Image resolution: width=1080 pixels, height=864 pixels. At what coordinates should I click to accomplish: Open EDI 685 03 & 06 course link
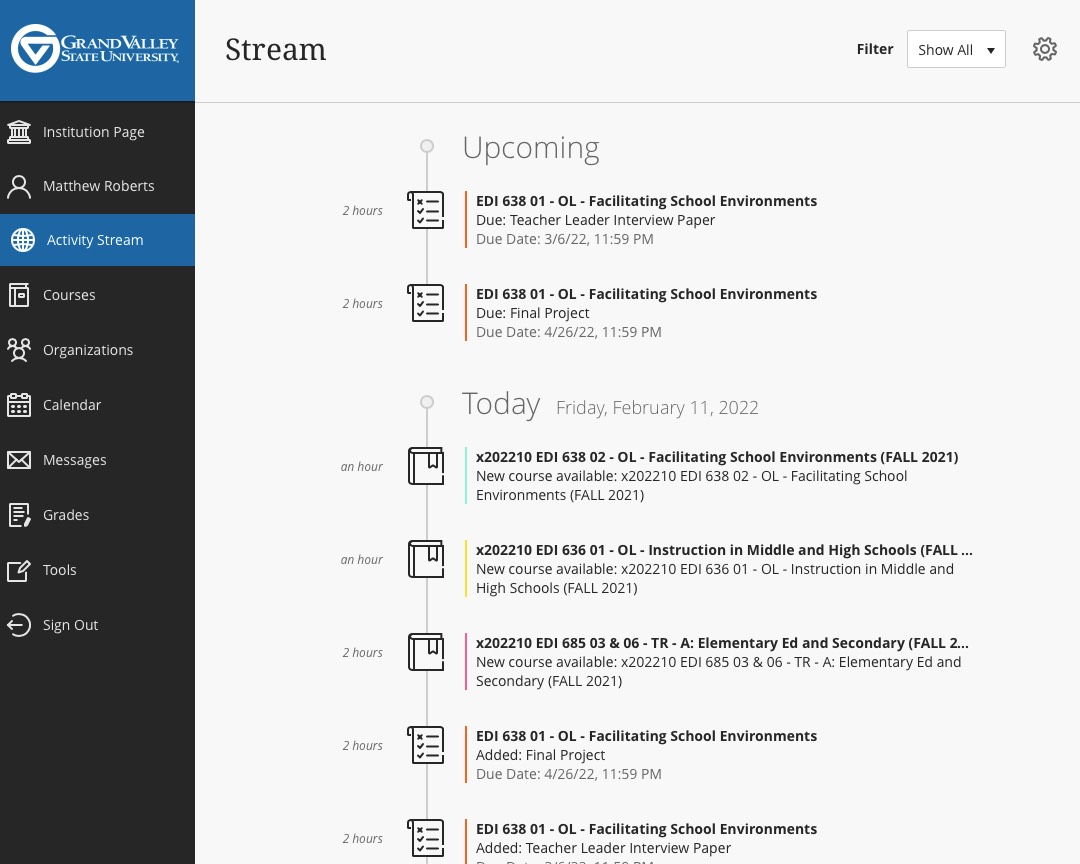(721, 643)
